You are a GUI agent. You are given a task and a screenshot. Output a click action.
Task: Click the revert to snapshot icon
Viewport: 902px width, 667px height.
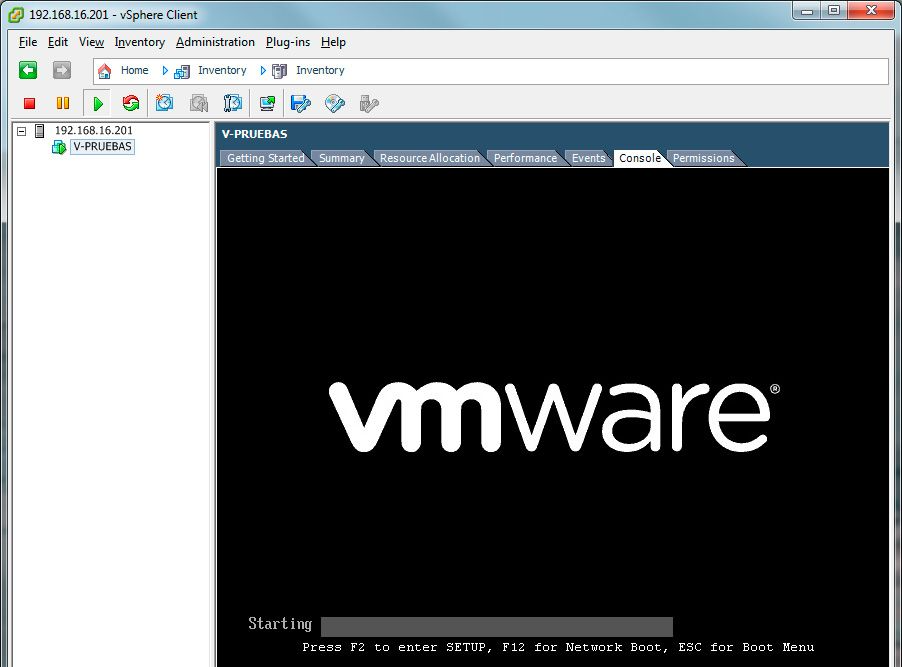click(199, 104)
